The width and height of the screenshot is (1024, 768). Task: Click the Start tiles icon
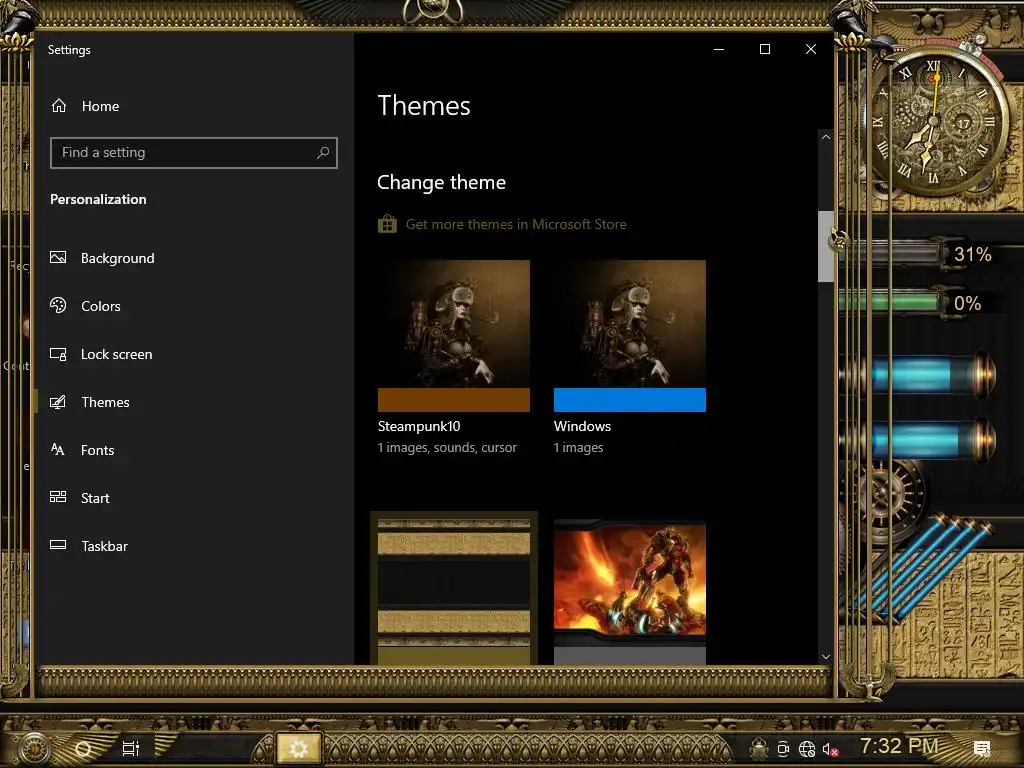pos(58,497)
